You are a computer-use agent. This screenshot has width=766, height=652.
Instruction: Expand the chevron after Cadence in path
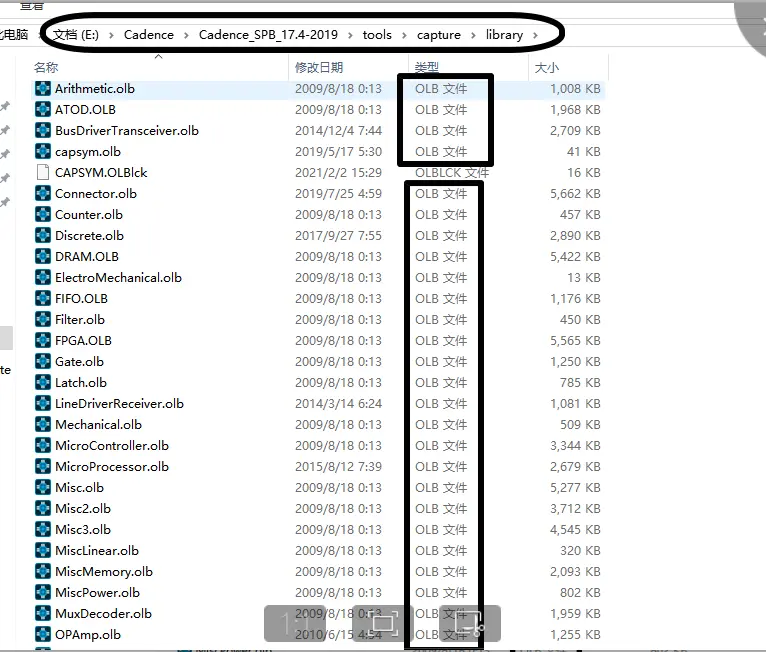click(186, 35)
